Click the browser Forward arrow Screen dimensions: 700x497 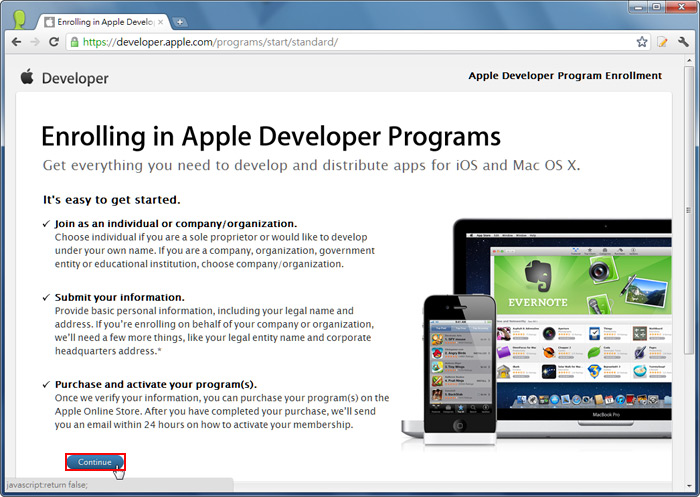pyautogui.click(x=35, y=42)
